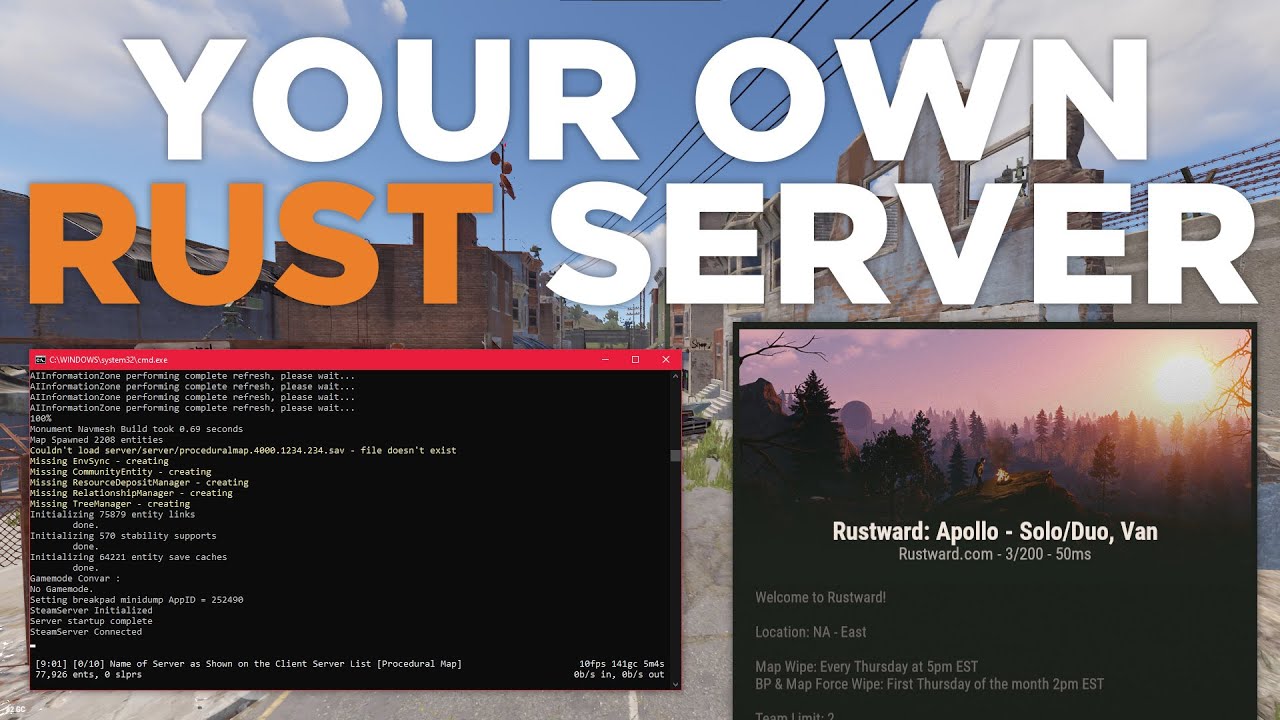Click the "Missing CommunityEntity - creating" line
The height and width of the screenshot is (720, 1280).
tap(120, 472)
